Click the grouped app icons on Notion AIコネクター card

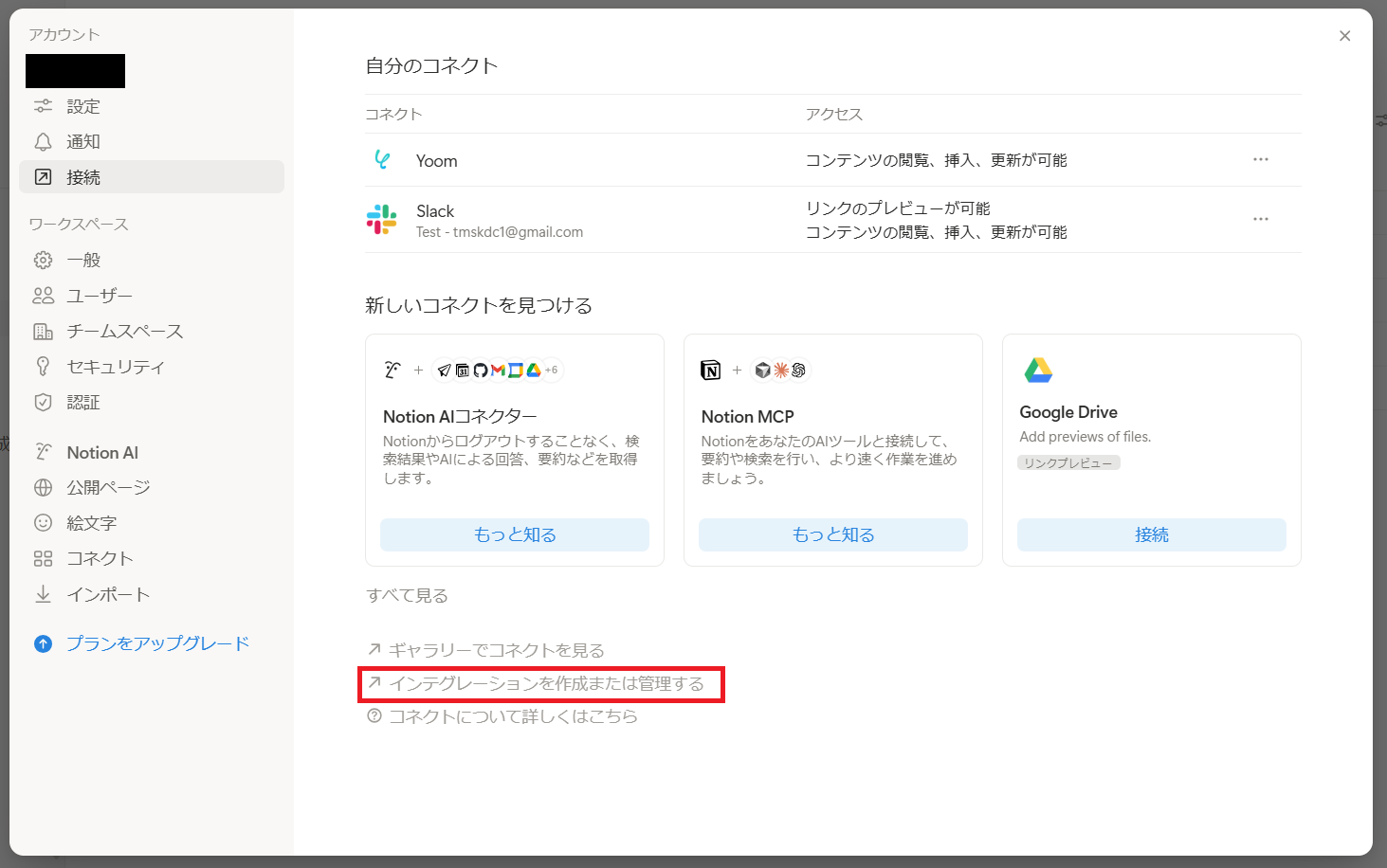click(x=498, y=370)
